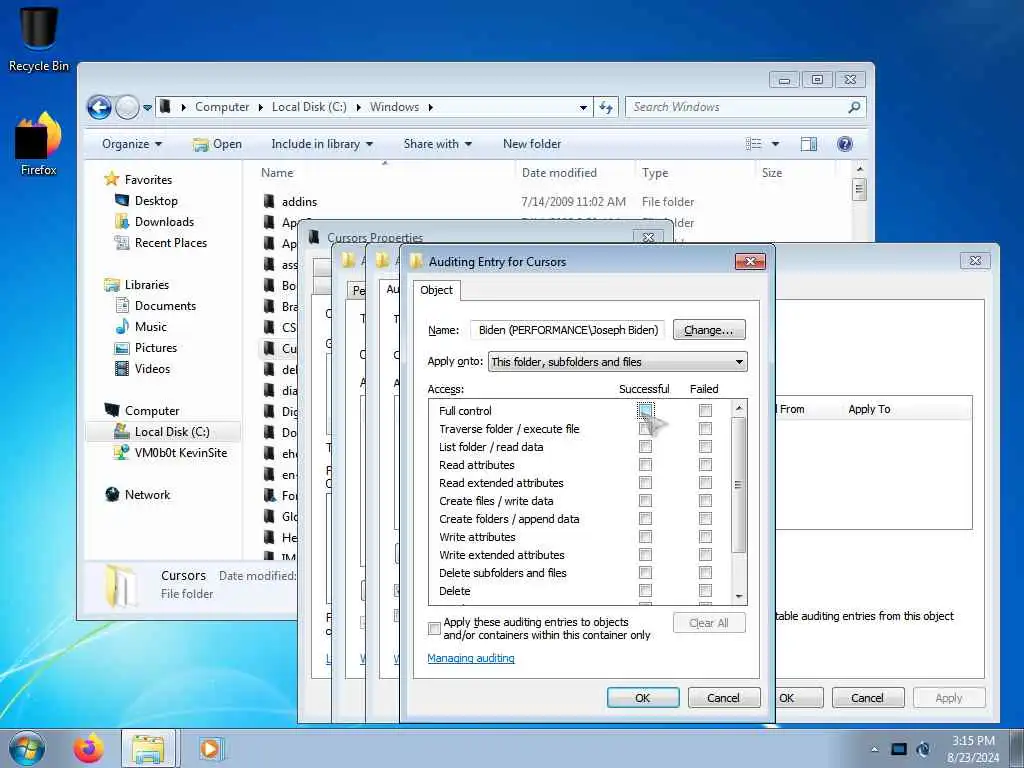
Task: Check Successful for Read attributes
Action: [645, 464]
